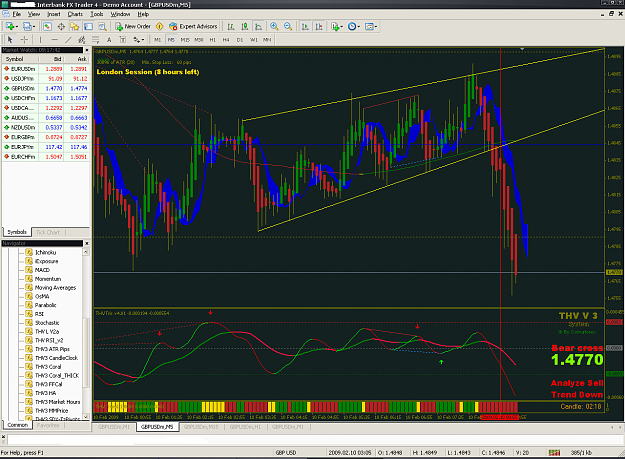The width and height of the screenshot is (625, 459).
Task: Select EURUSDm row in Market Watch
Action: (46, 69)
